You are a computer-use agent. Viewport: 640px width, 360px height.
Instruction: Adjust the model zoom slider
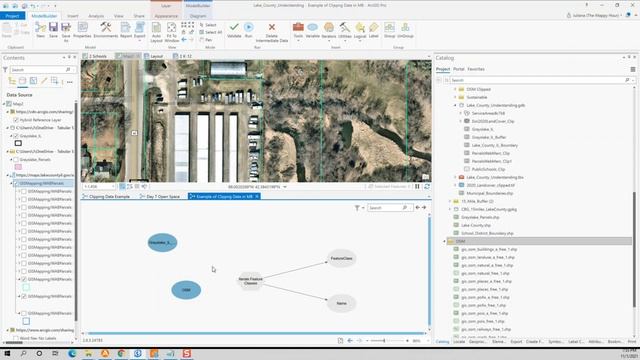tap(384, 340)
